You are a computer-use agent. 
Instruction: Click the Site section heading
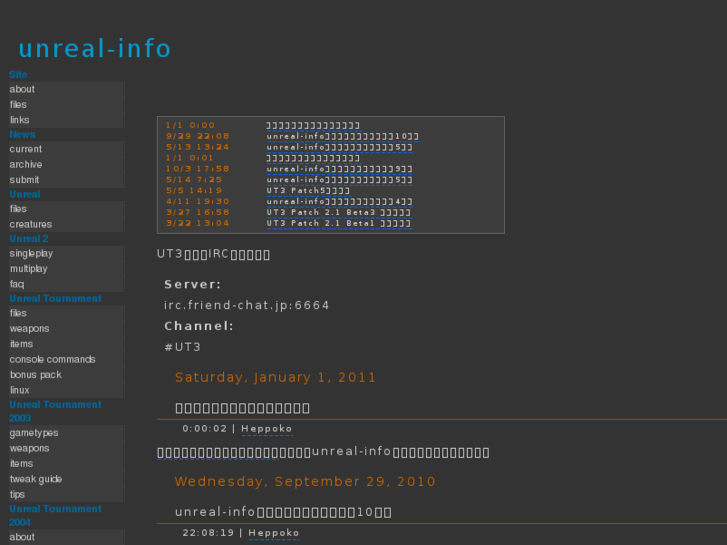pyautogui.click(x=18, y=75)
